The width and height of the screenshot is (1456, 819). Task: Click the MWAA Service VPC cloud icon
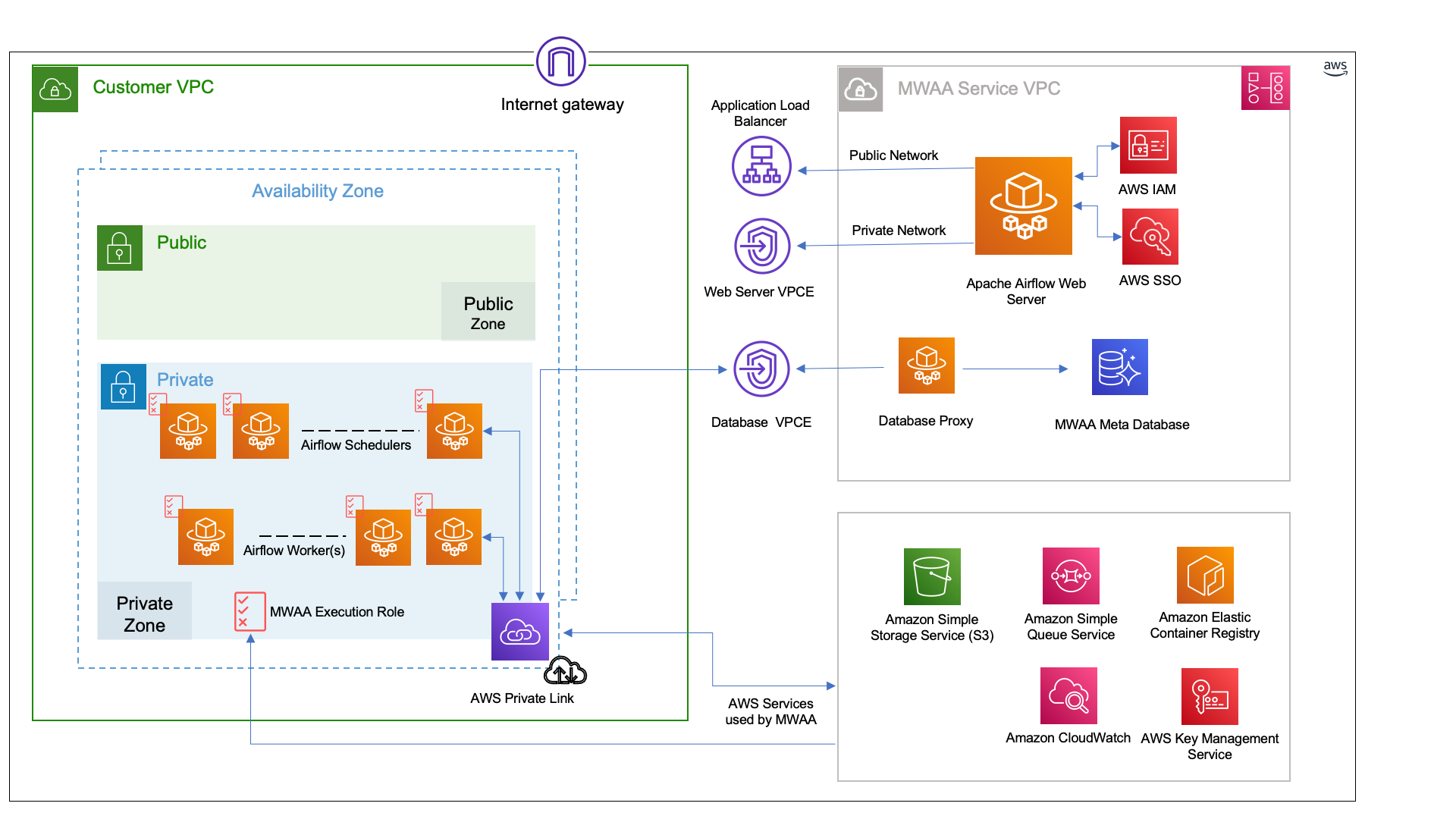pyautogui.click(x=861, y=89)
